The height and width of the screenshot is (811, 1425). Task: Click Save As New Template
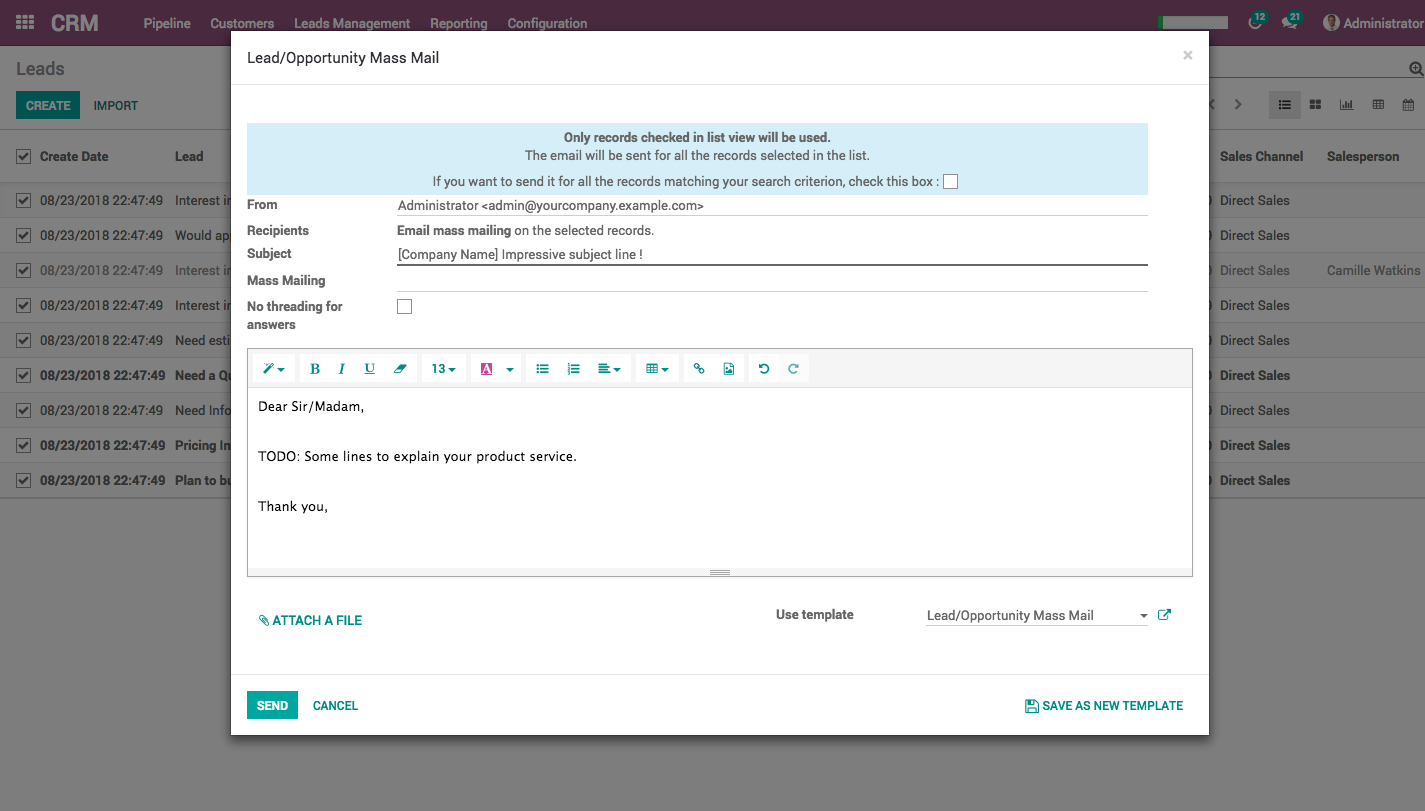[x=1103, y=706]
